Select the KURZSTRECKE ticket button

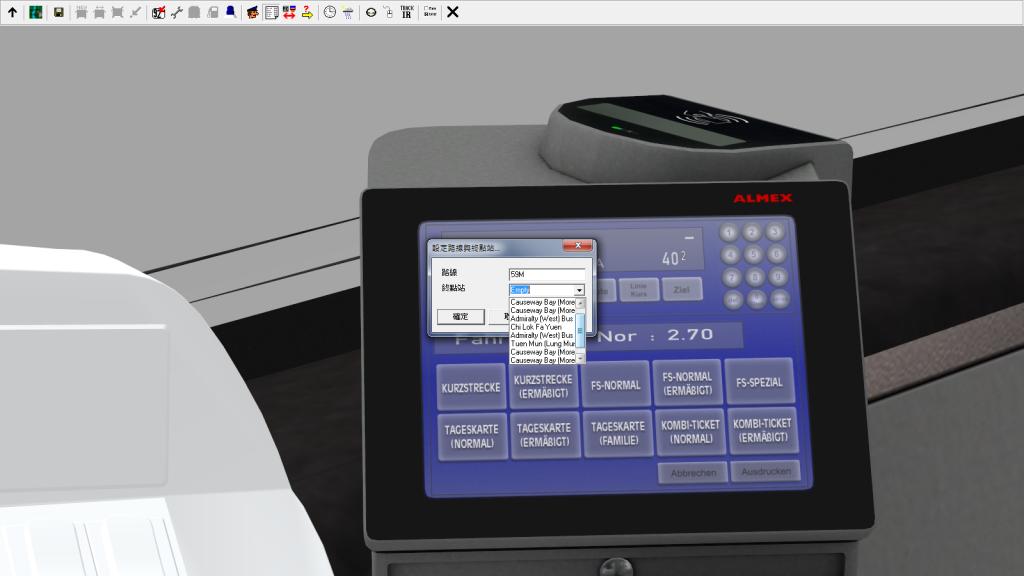(x=471, y=387)
